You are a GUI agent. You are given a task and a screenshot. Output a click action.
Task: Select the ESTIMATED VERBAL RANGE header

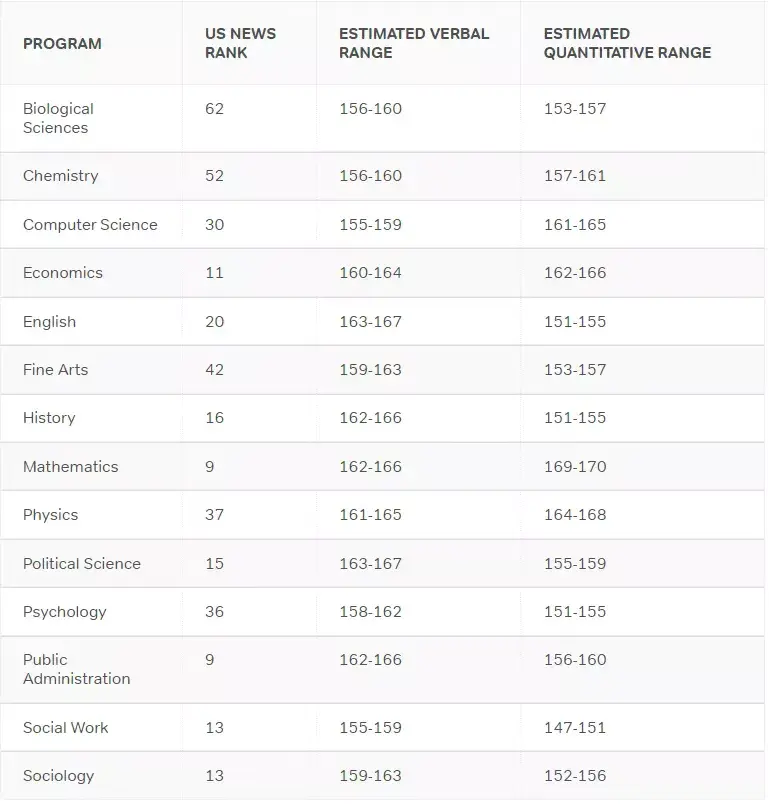pos(414,43)
